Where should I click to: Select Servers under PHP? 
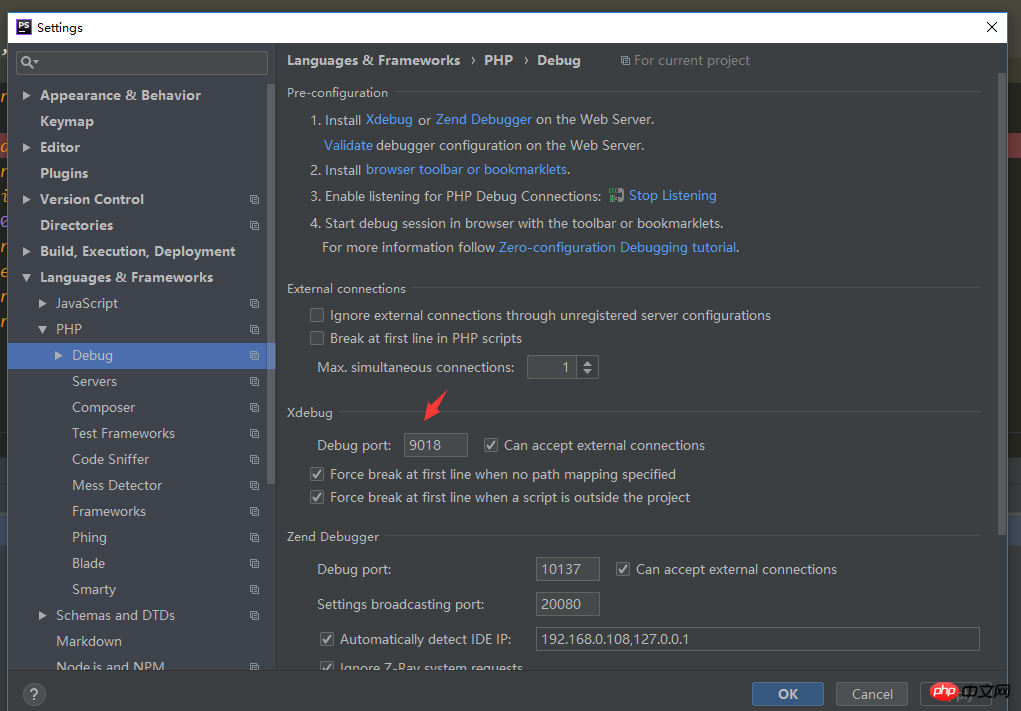(94, 382)
